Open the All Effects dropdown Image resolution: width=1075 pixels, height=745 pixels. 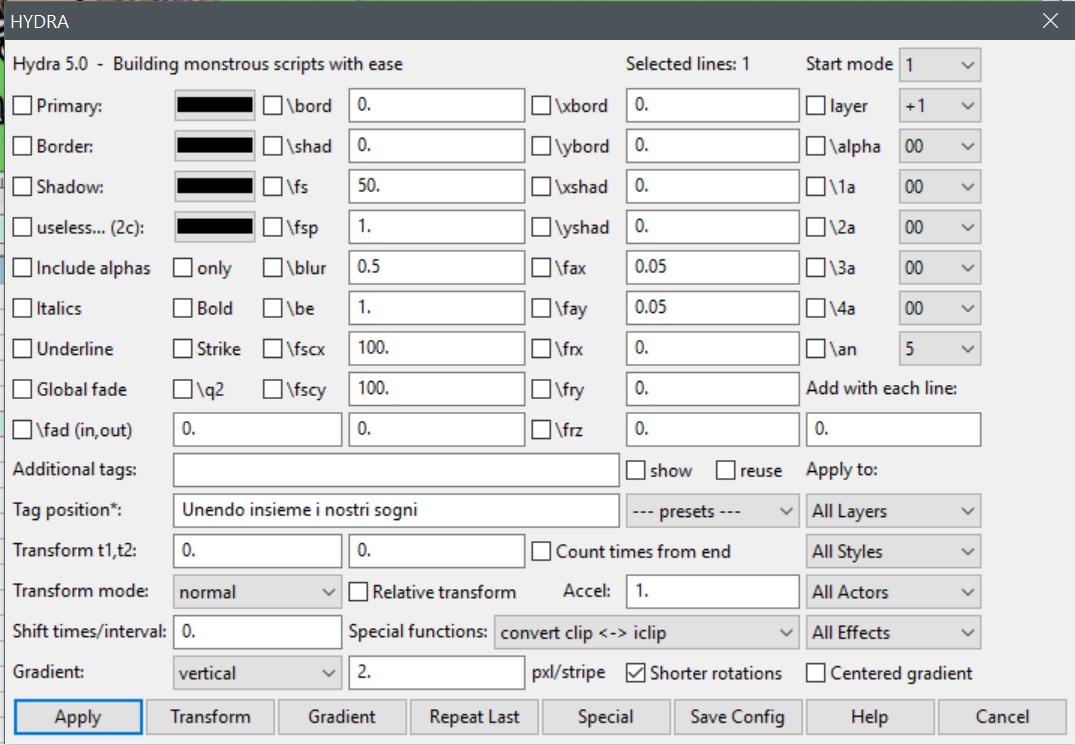(x=893, y=633)
